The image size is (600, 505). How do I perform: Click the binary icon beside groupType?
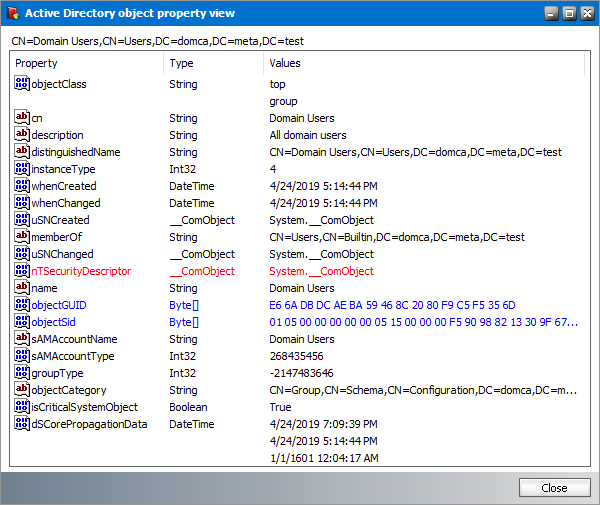[22, 373]
